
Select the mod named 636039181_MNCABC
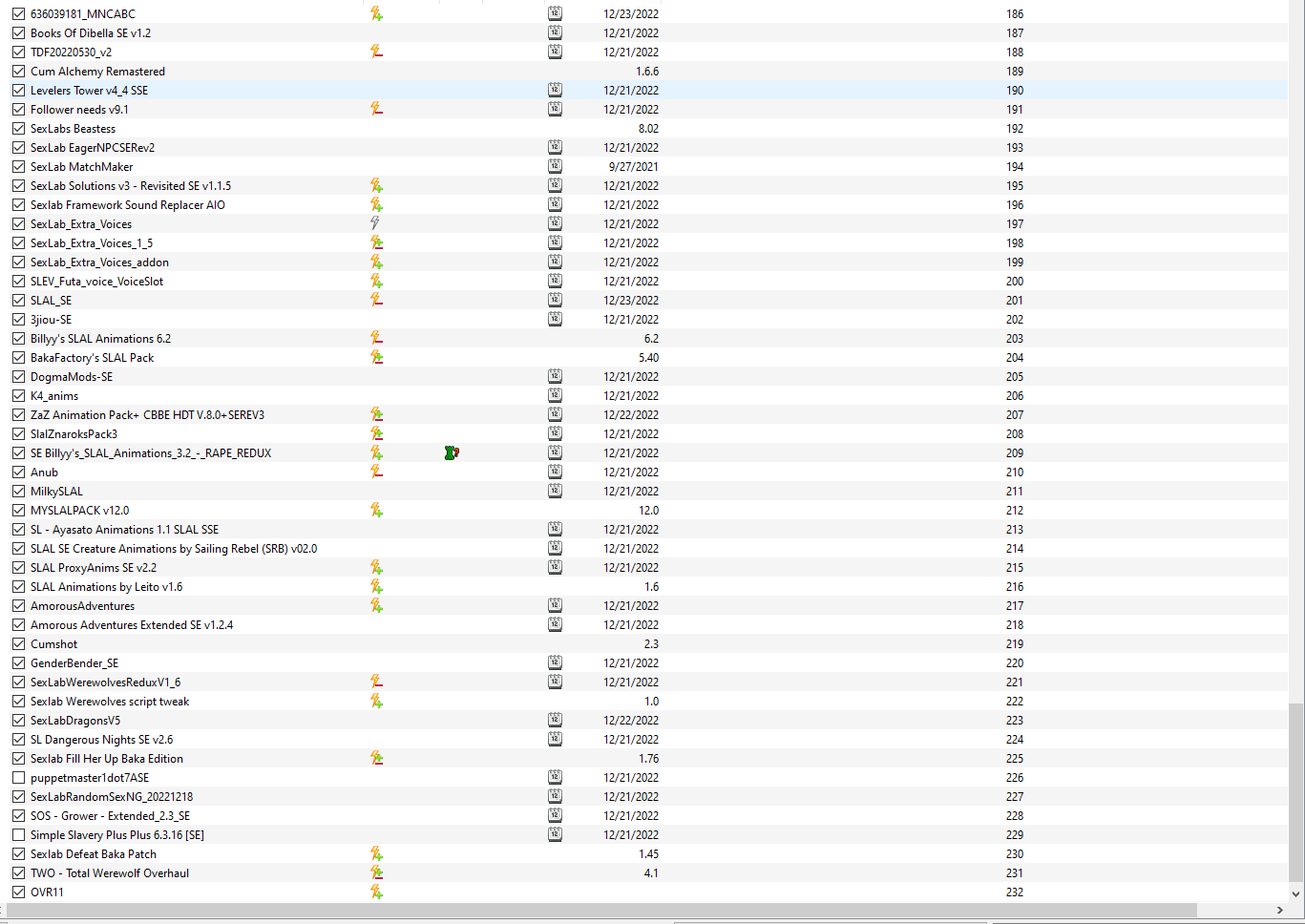[x=83, y=14]
